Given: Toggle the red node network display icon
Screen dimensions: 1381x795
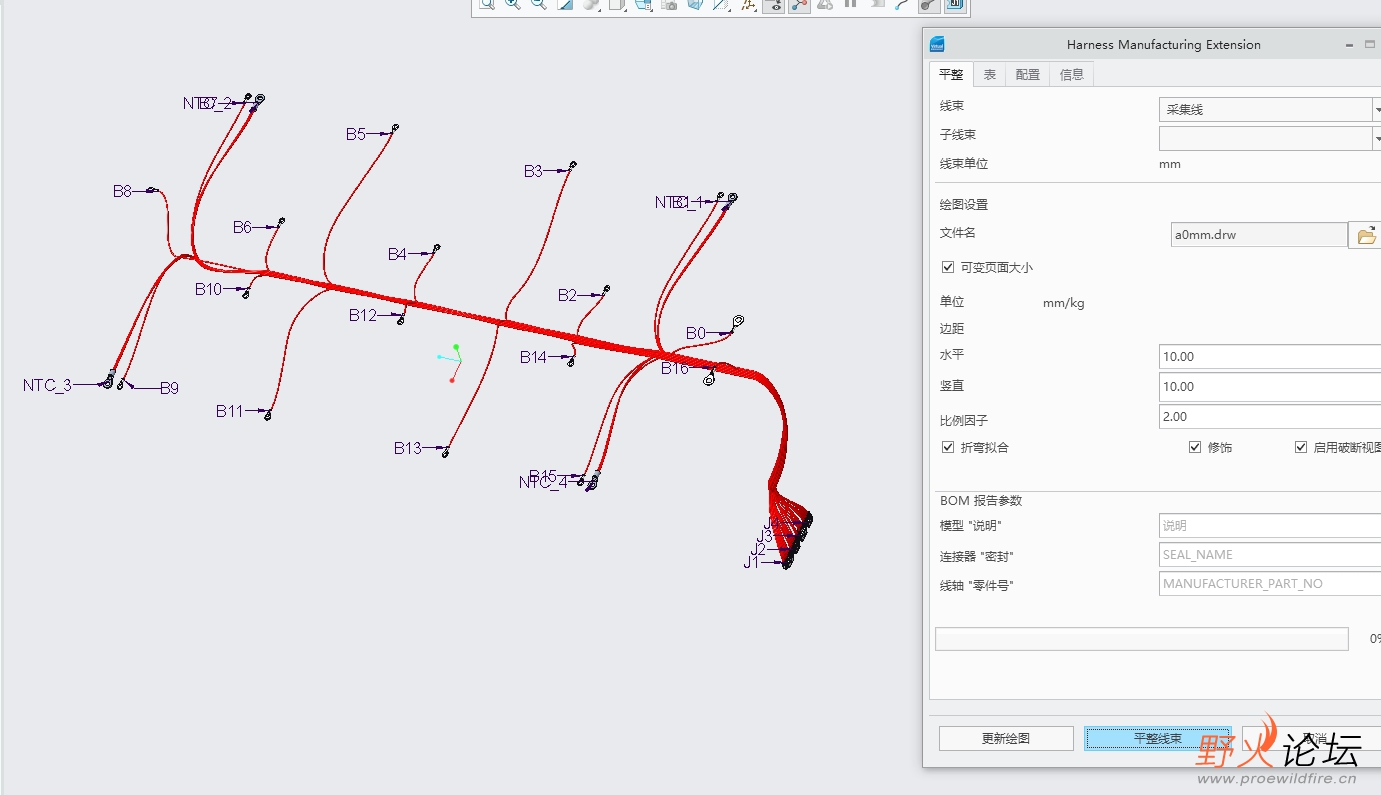Looking at the screenshot, I should pos(799,5).
